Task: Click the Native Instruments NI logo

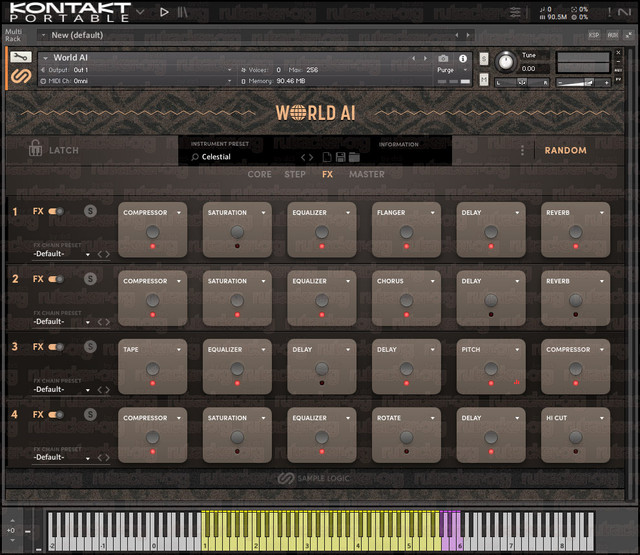Action: click(x=624, y=12)
